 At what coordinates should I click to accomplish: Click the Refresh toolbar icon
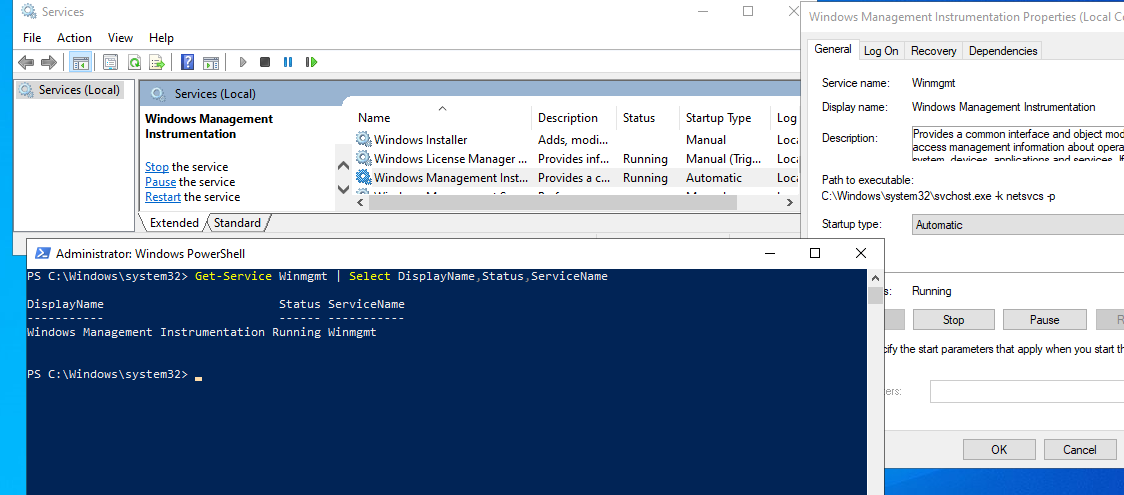pos(133,62)
